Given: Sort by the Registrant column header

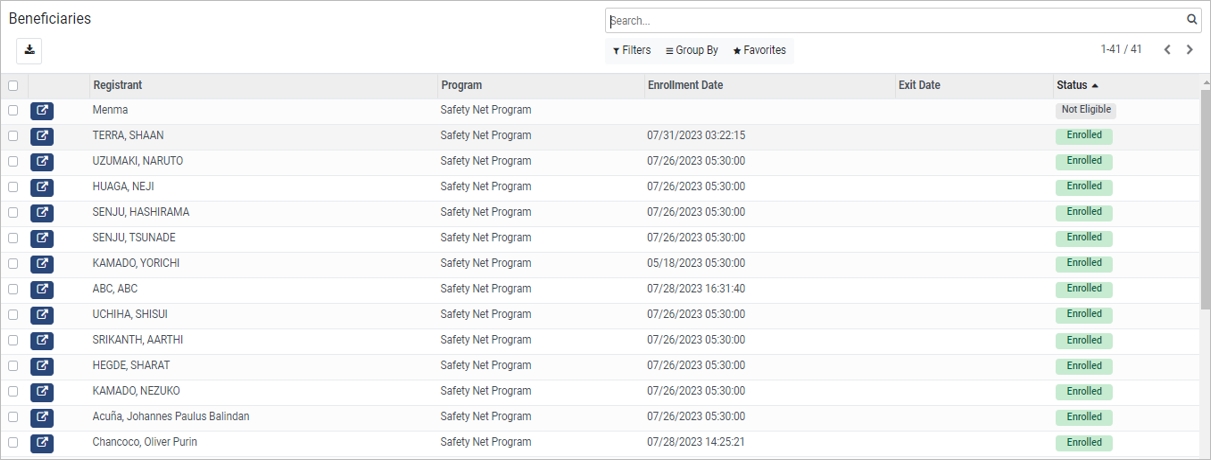Looking at the screenshot, I should (x=118, y=86).
